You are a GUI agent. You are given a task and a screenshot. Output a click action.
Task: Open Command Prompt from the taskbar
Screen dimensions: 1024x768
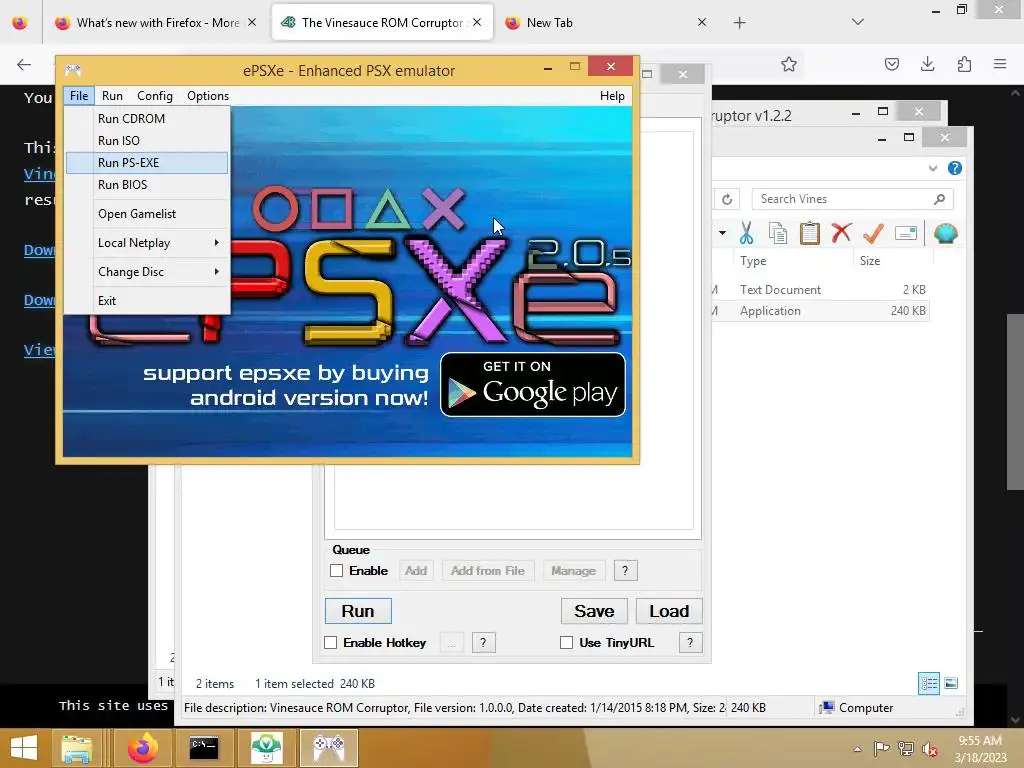click(204, 748)
